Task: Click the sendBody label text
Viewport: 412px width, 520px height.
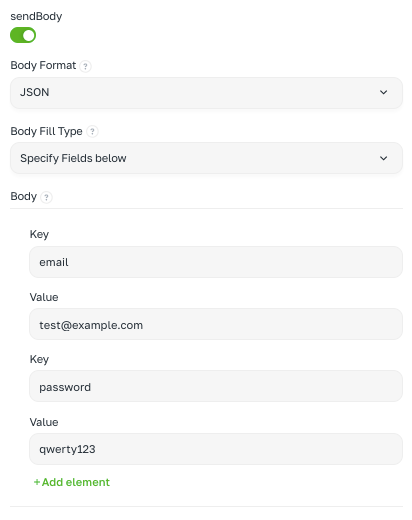Action: [x=36, y=16]
